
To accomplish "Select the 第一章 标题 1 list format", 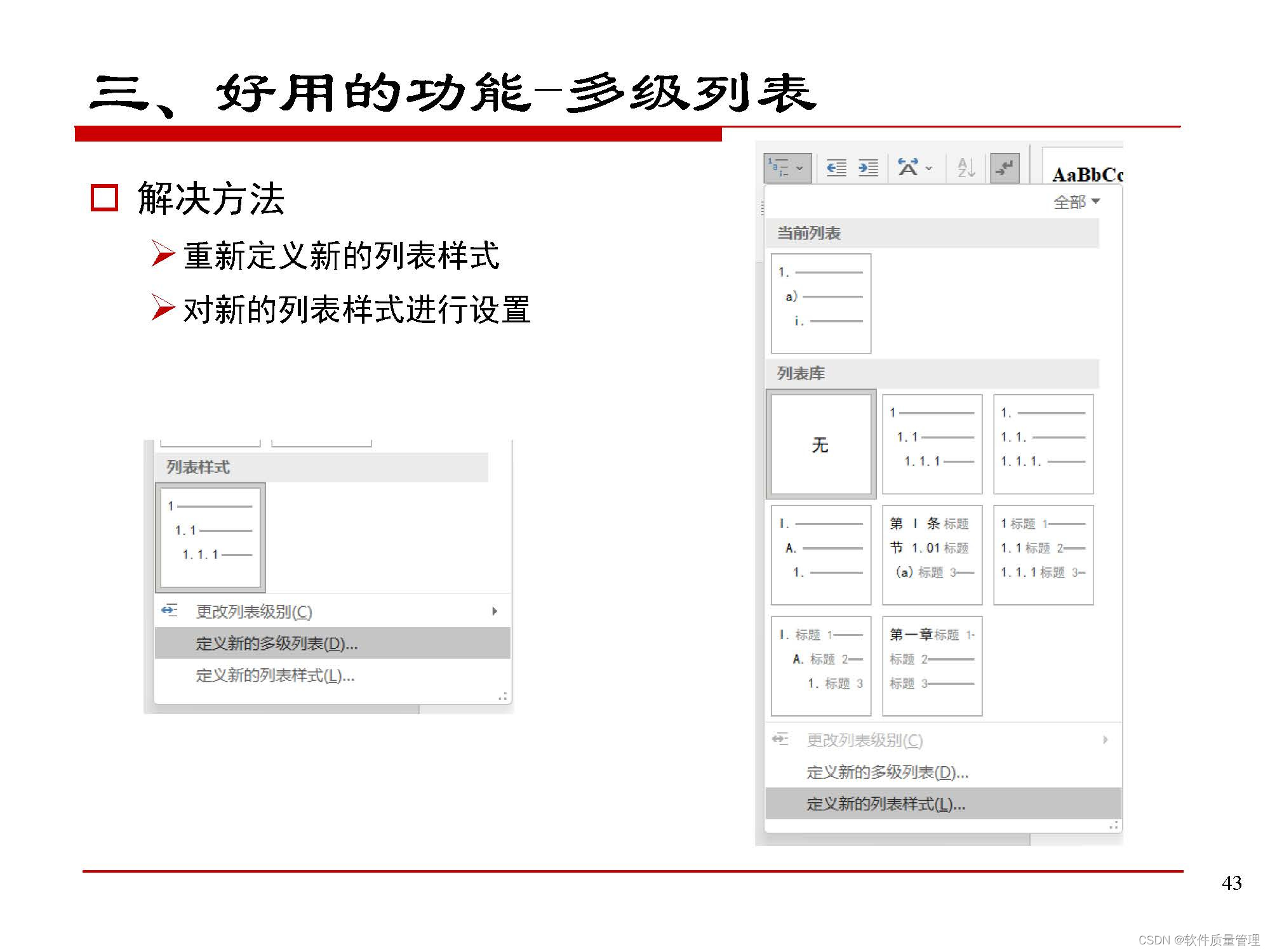I will coord(932,666).
